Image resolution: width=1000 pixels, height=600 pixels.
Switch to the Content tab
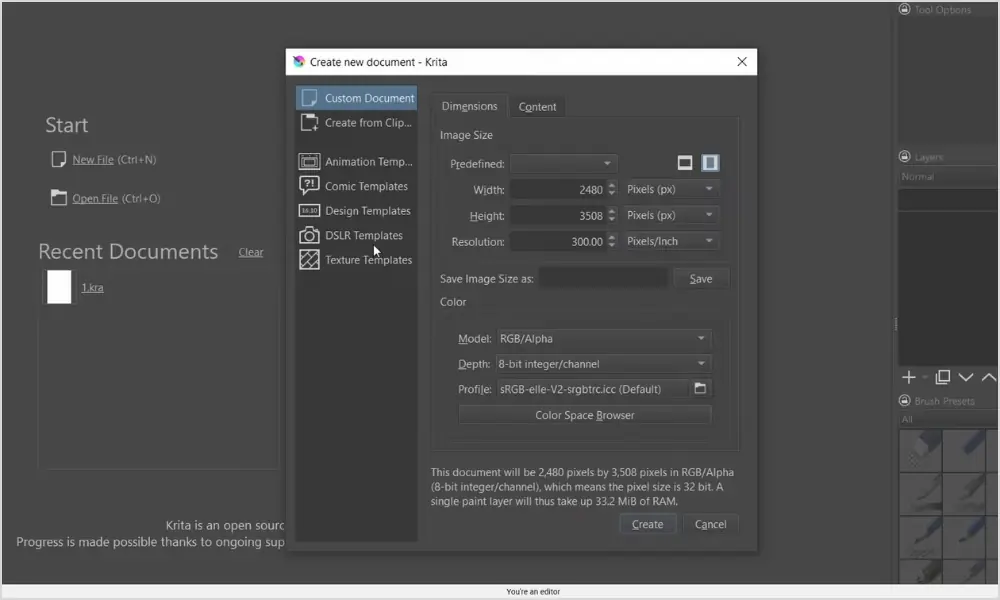[x=538, y=106]
